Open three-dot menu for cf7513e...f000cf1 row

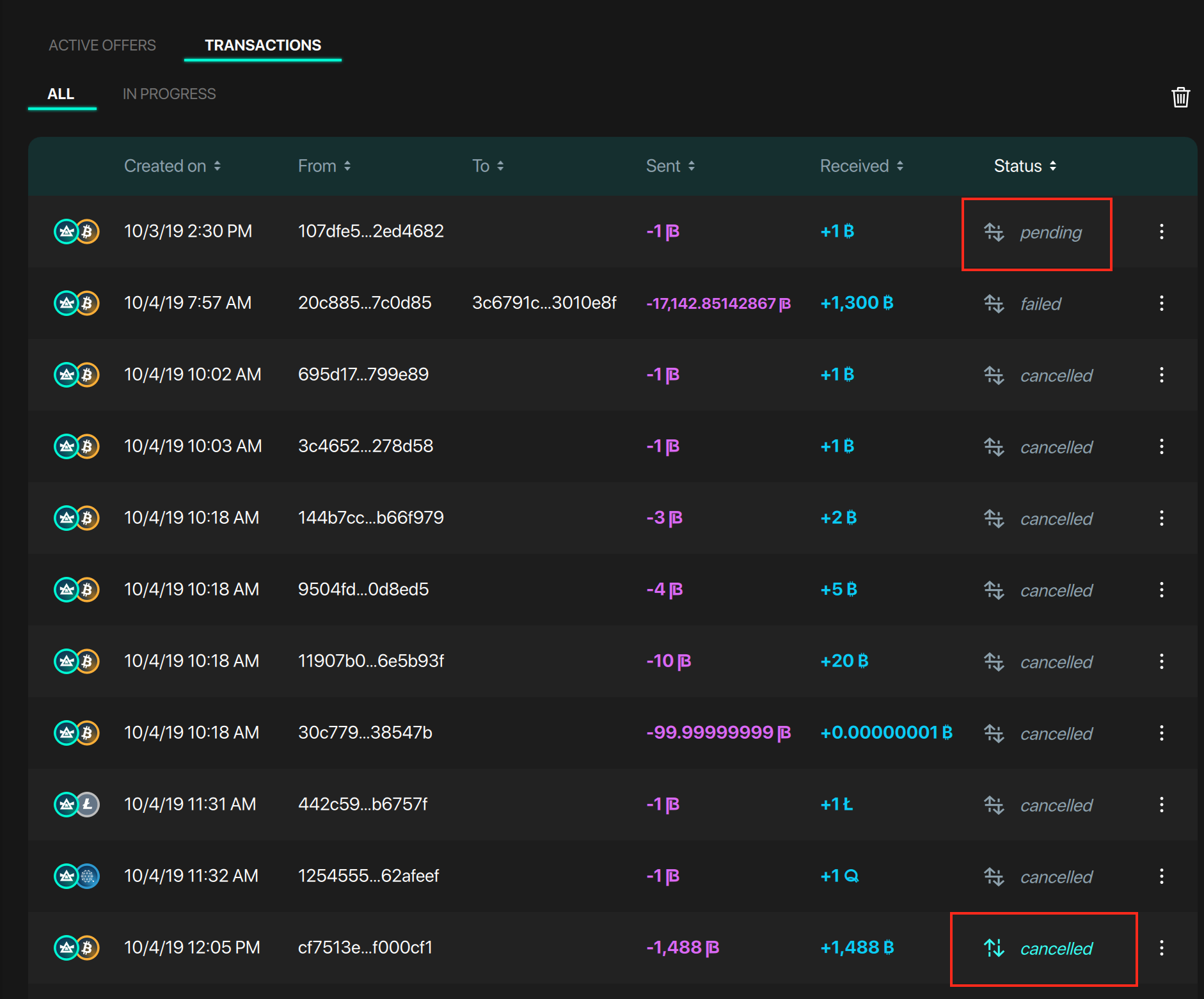1162,948
